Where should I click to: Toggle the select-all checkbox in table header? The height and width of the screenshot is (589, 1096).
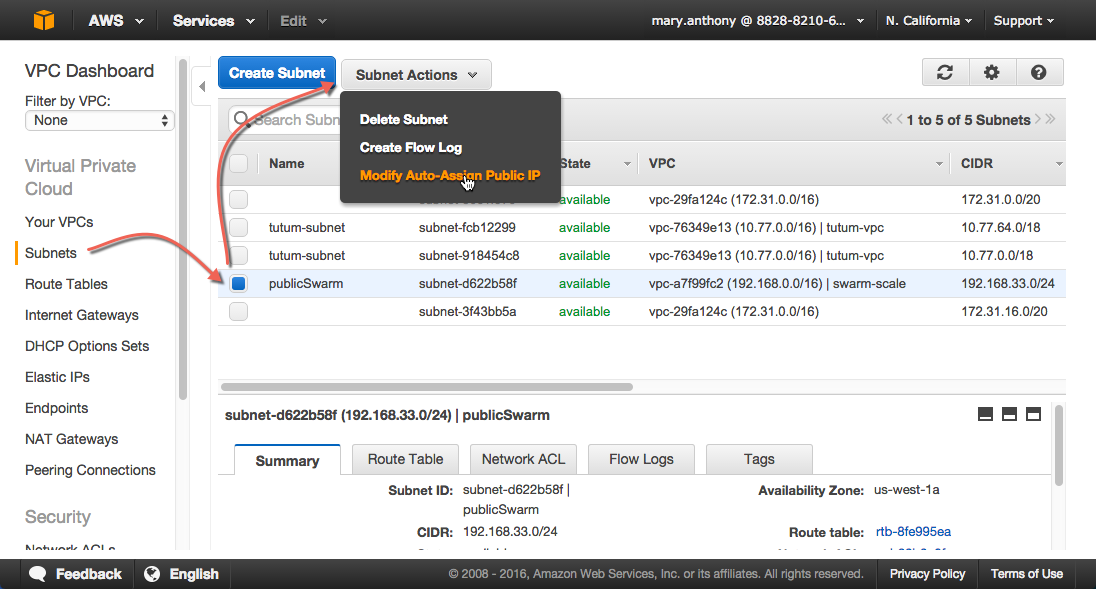click(x=238, y=164)
